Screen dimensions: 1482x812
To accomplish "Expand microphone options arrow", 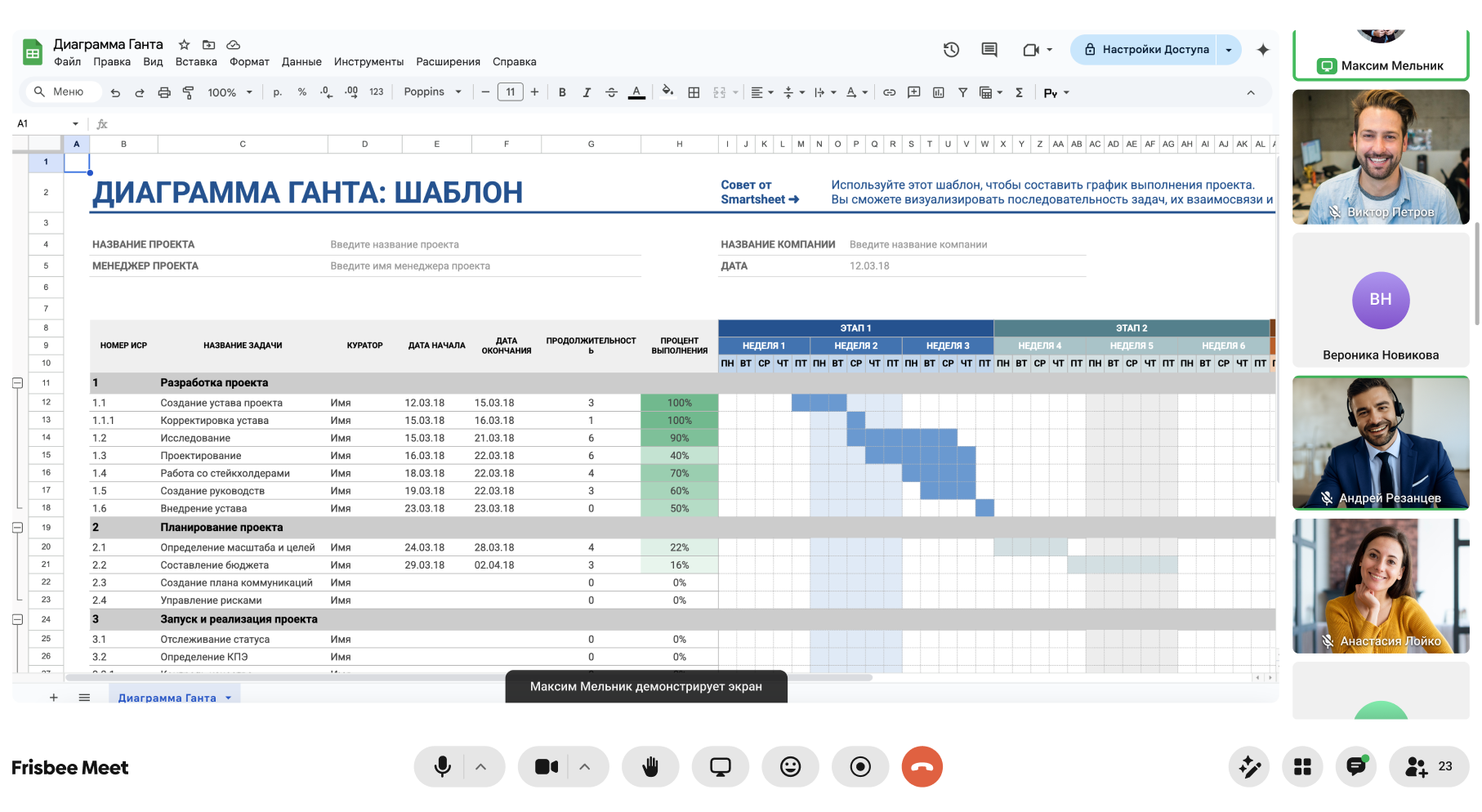I will (481, 766).
